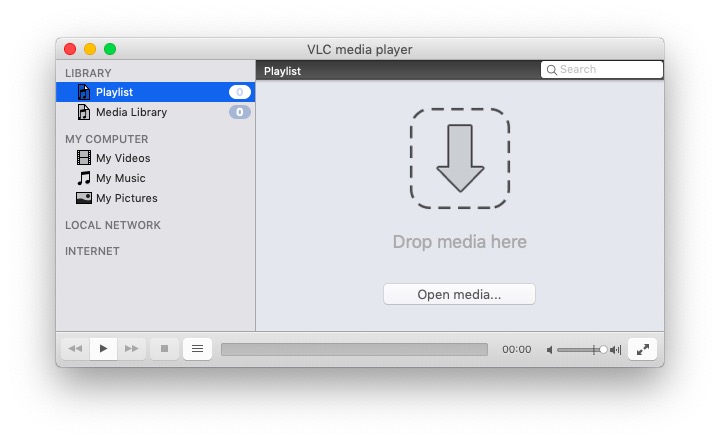Toggle the playlist view button

197,349
